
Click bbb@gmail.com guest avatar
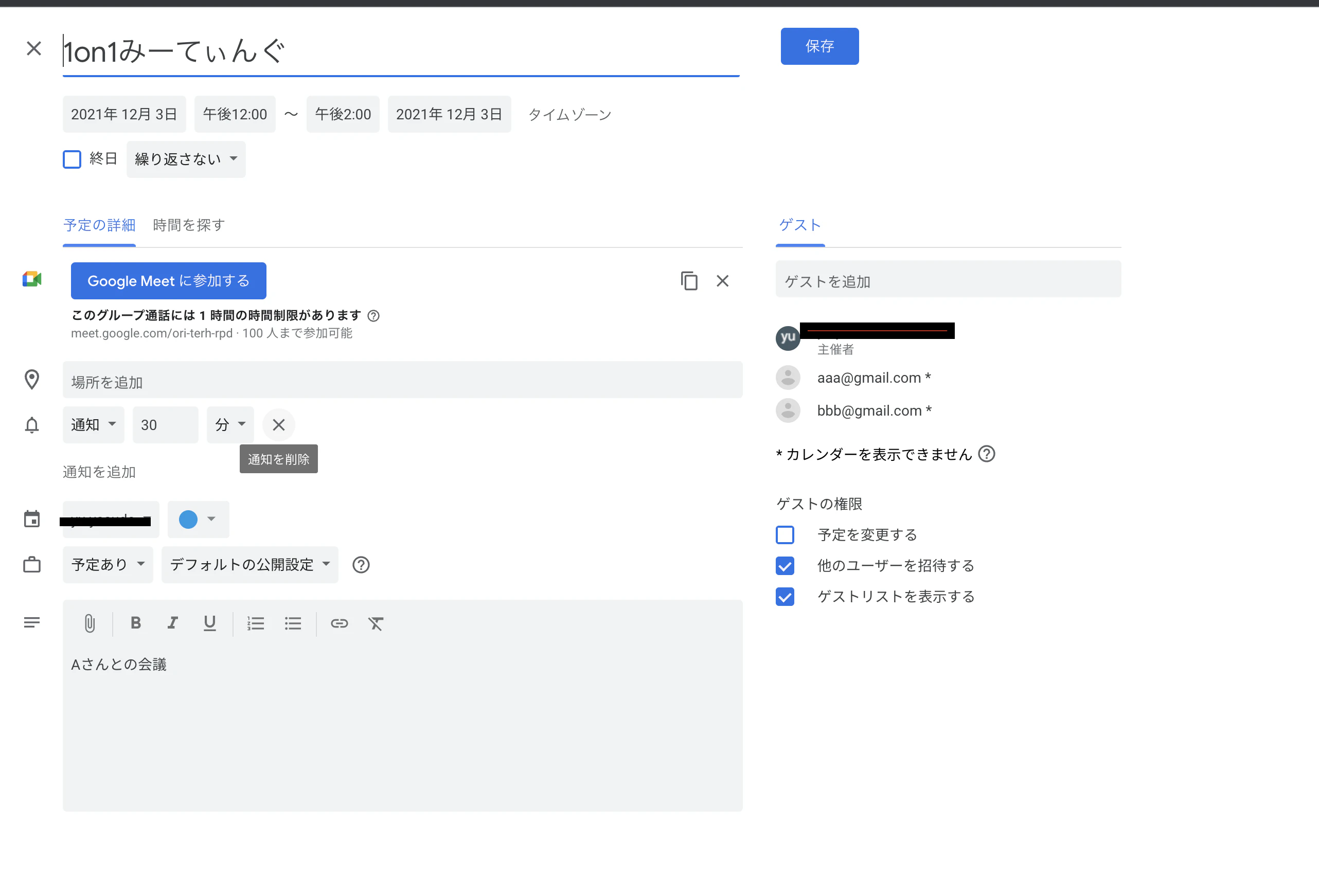click(788, 410)
